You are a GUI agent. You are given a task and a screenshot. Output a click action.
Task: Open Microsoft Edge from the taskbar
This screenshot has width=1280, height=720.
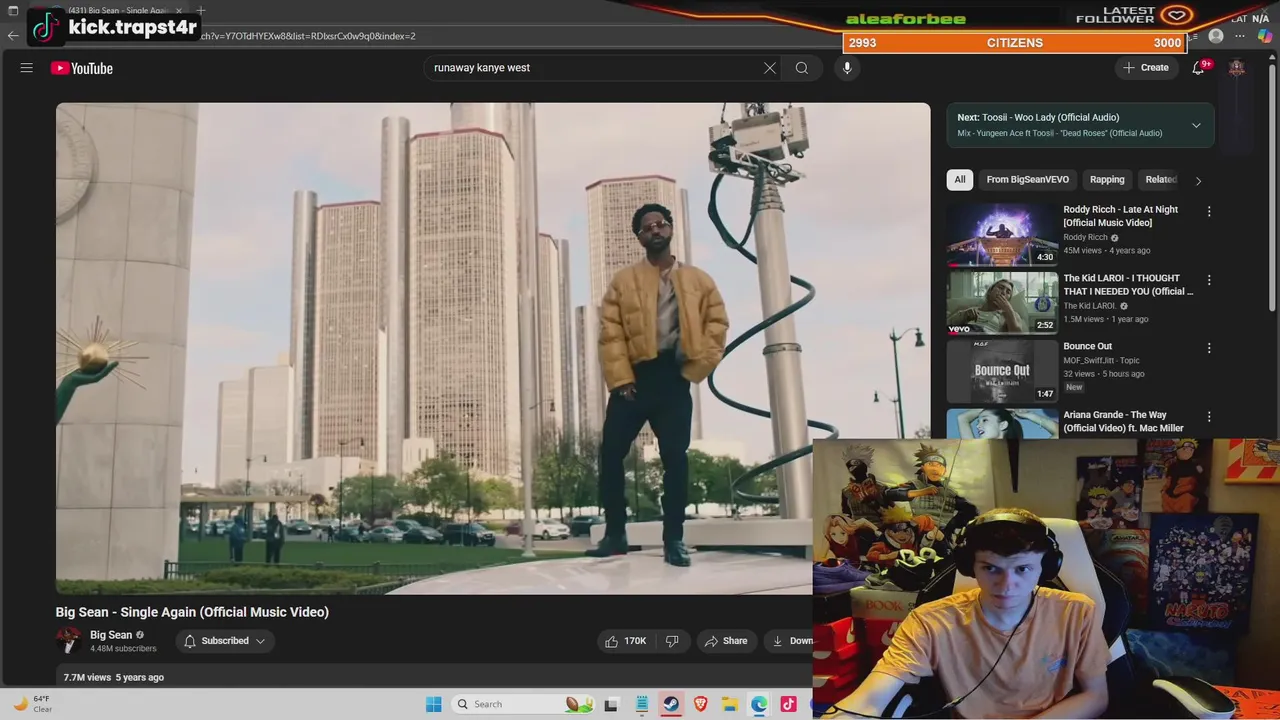click(760, 704)
